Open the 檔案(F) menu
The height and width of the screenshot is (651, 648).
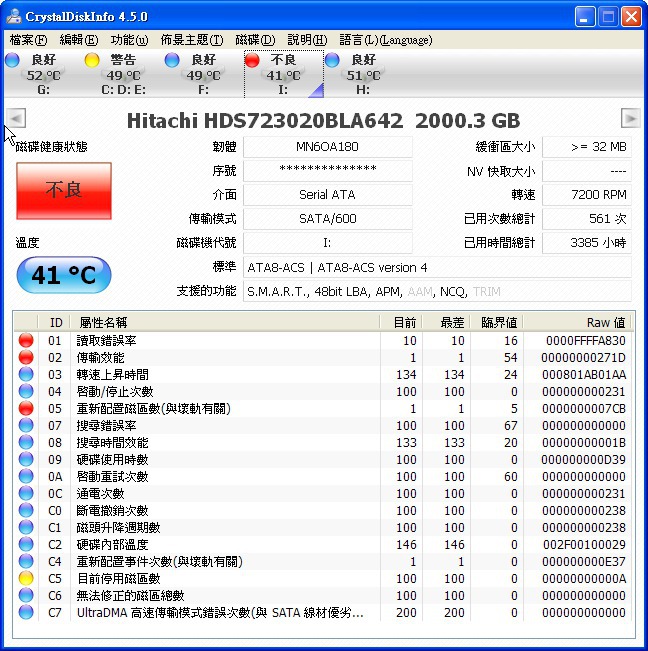click(x=28, y=40)
